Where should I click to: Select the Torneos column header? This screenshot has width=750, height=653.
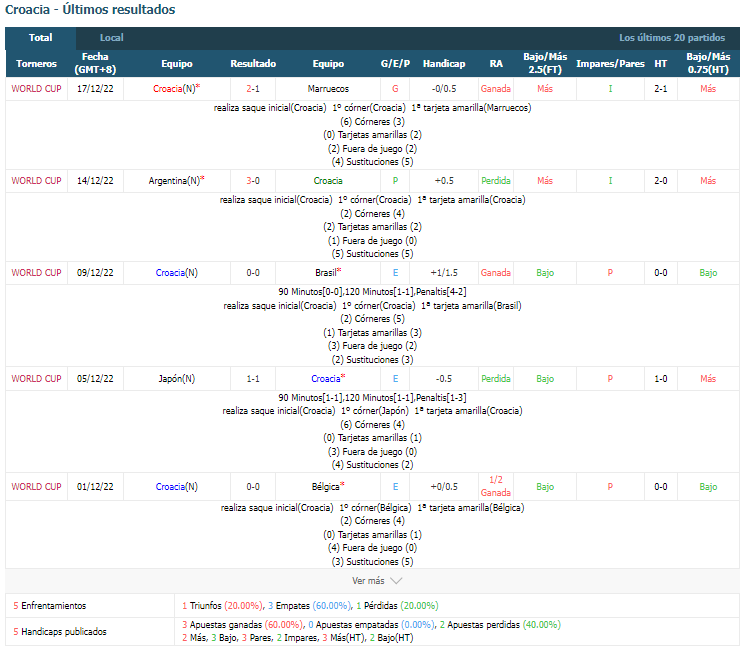coord(36,64)
